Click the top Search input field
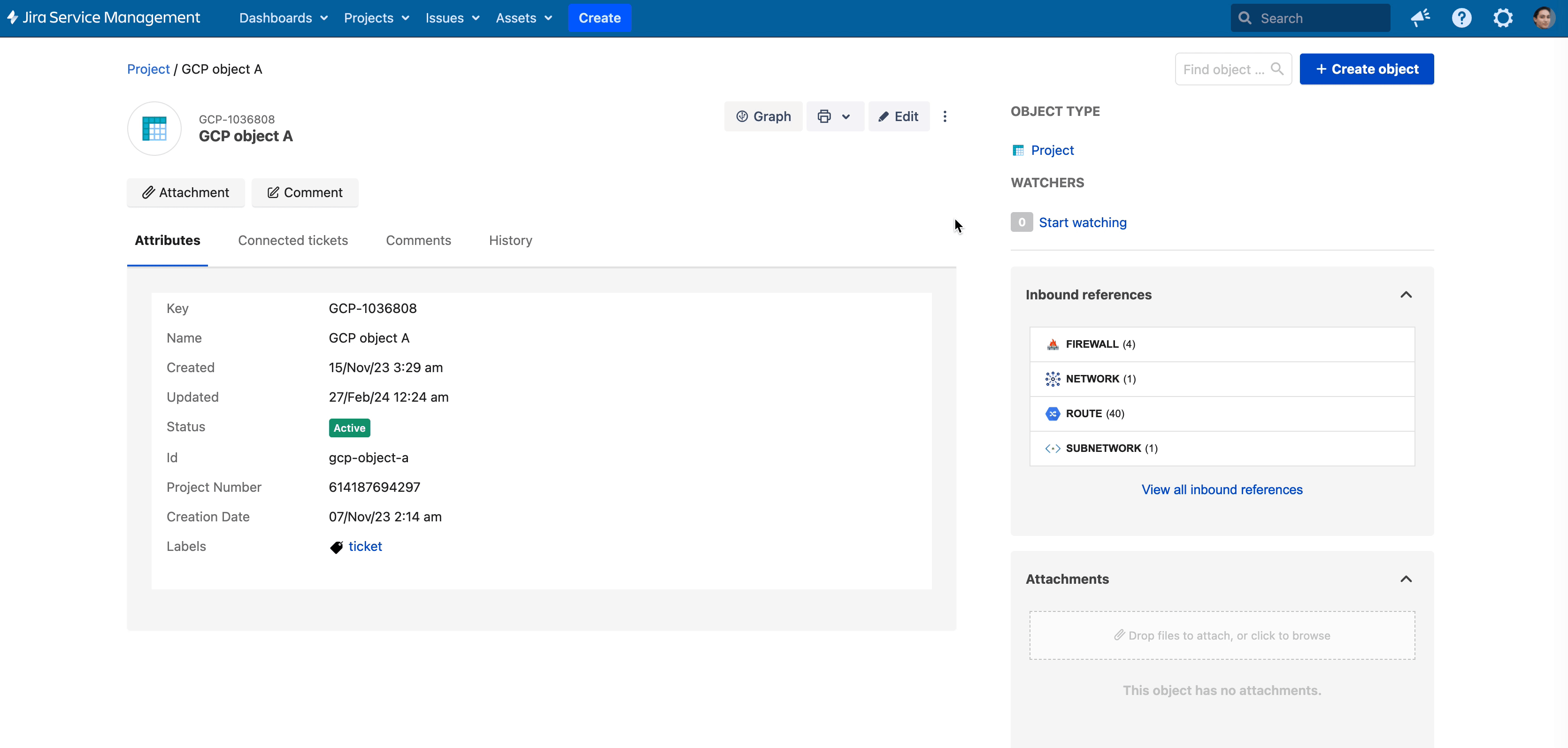 click(x=1310, y=18)
